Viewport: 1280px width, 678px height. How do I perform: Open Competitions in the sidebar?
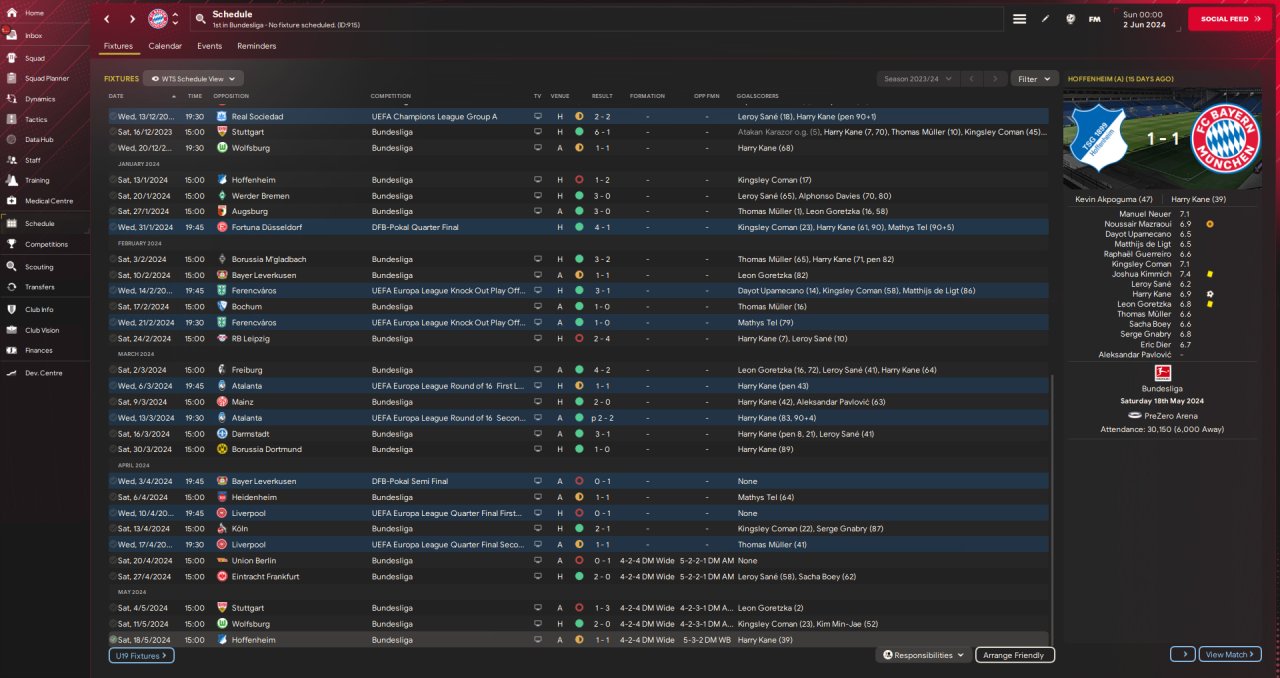[x=45, y=244]
